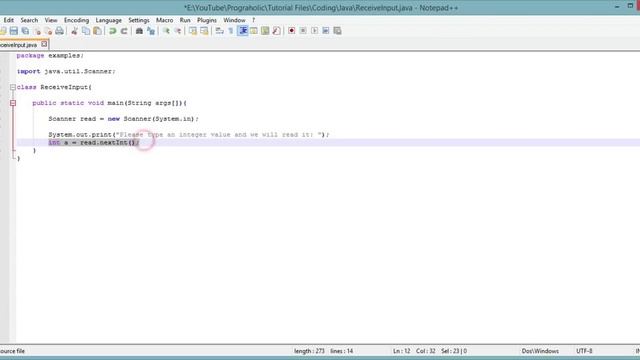Open the Encoding menu
The height and width of the screenshot is (360, 640).
tap(76, 20)
